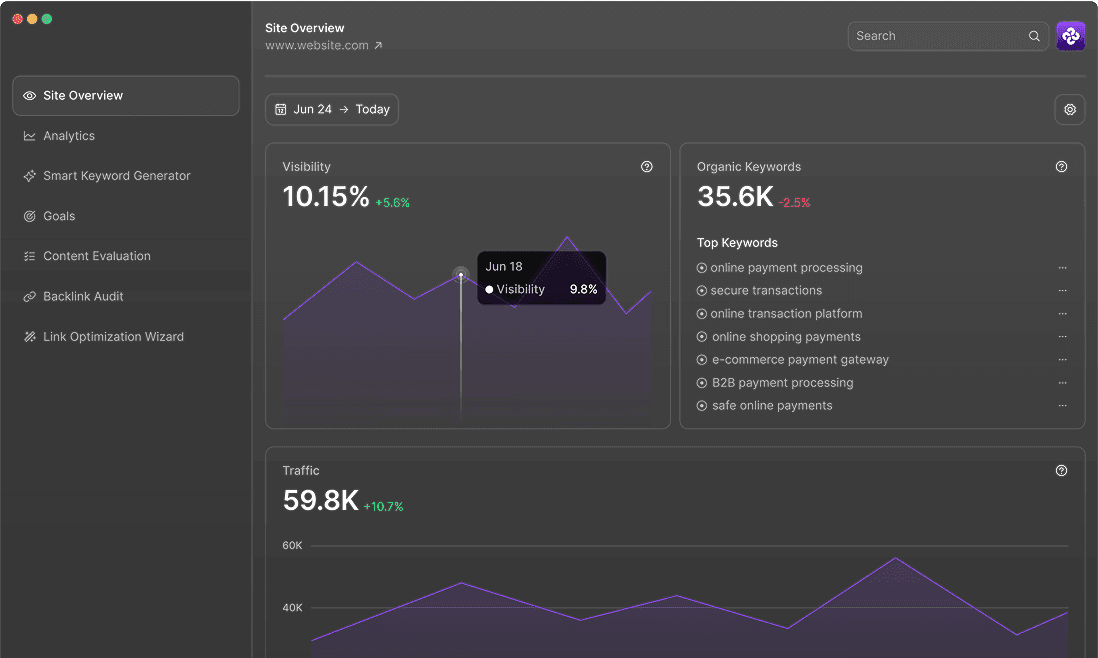Select radio bullet beside 'online payment processing'
This screenshot has height=658, width=1098.
702,268
